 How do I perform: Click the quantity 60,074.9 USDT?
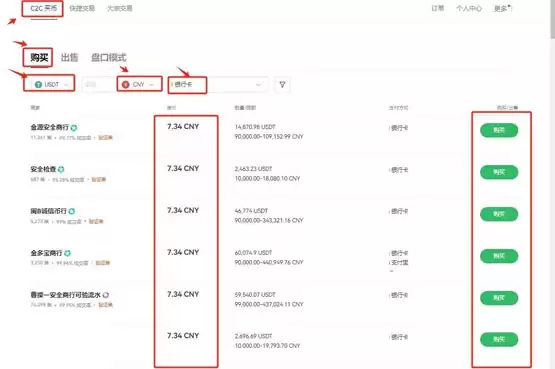tap(253, 253)
